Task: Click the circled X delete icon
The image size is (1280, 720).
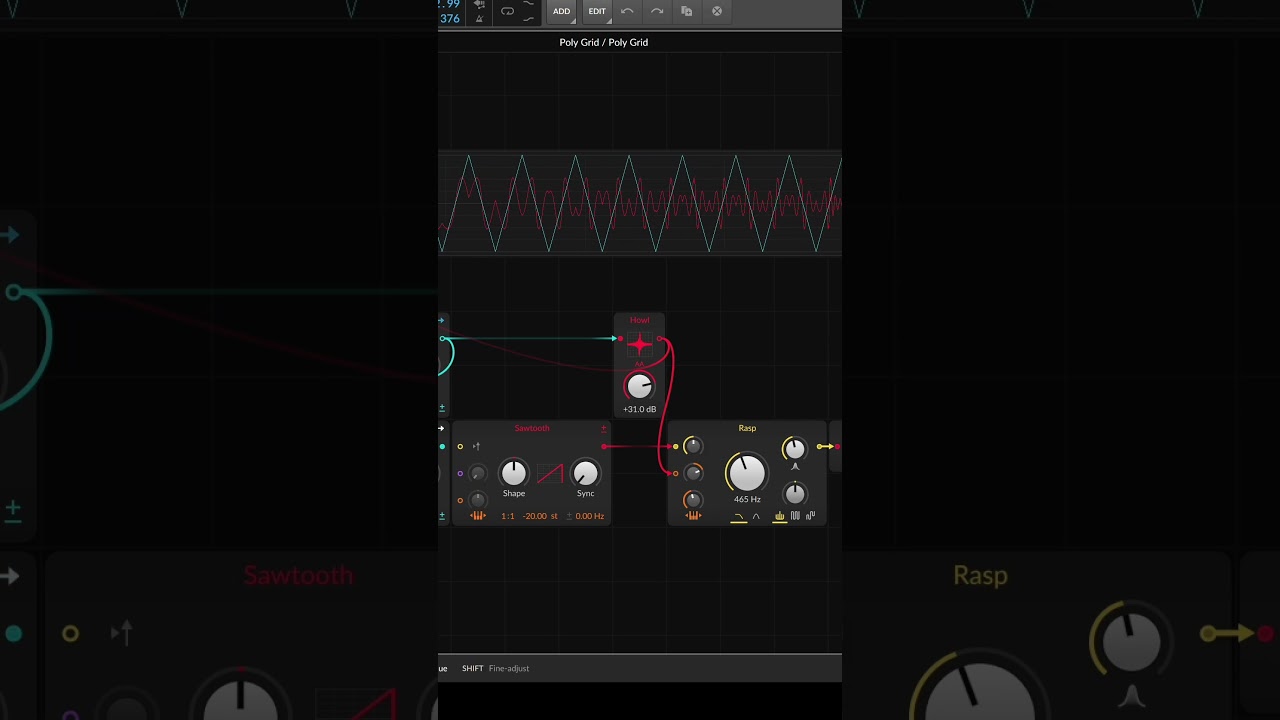Action: pyautogui.click(x=717, y=11)
